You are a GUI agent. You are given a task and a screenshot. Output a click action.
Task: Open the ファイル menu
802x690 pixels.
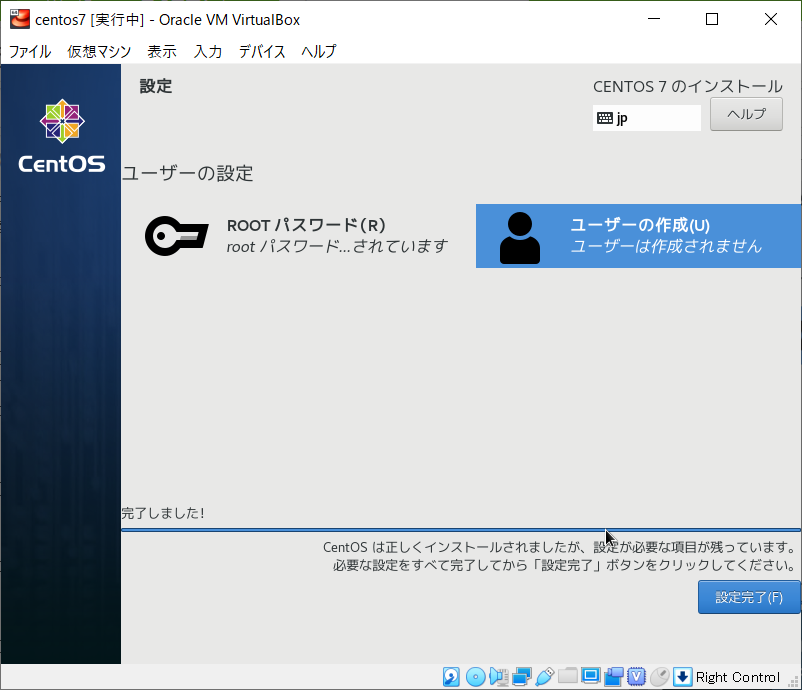30,51
